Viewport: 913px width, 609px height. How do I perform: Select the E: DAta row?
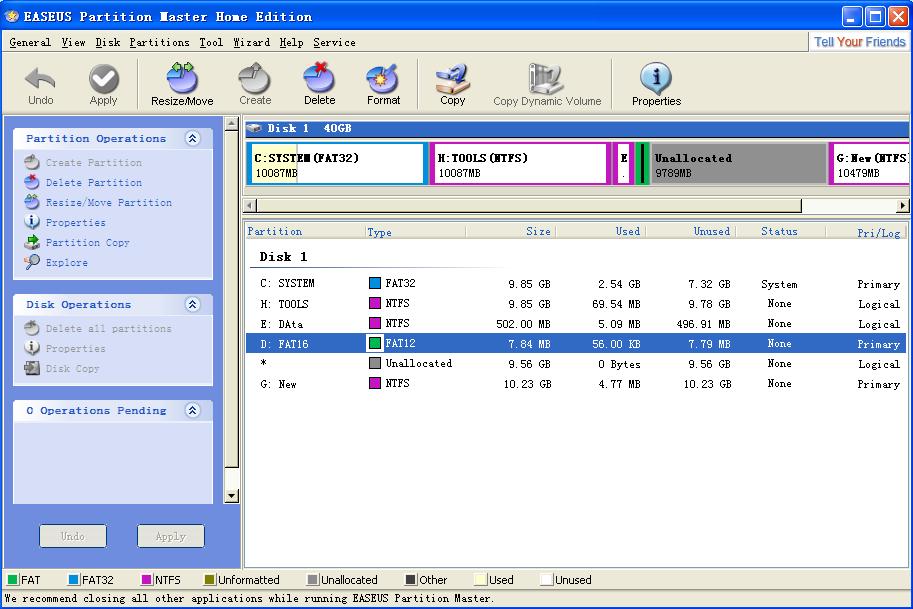[576, 324]
